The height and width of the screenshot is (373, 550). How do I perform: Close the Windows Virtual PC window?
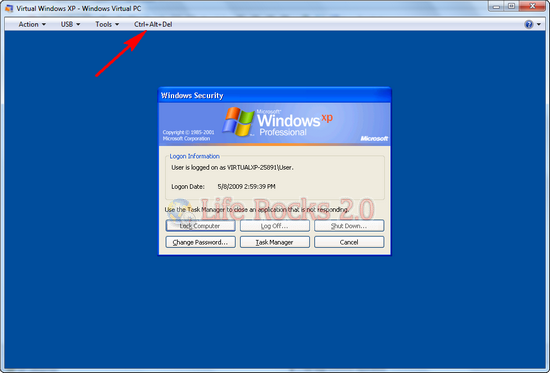click(x=532, y=6)
